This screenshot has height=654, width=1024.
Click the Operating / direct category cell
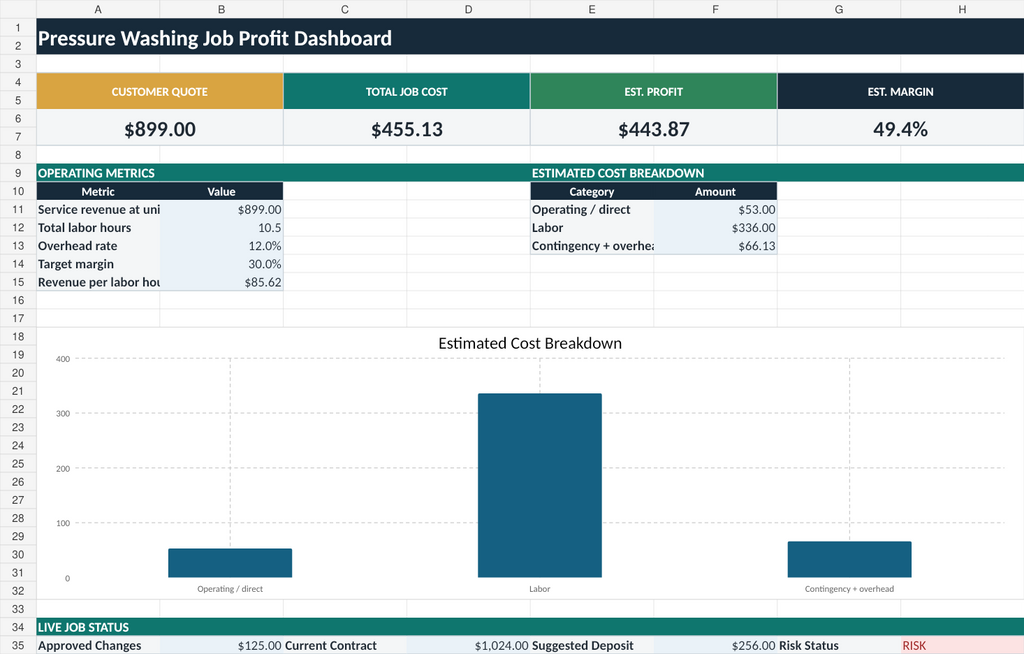[x=592, y=210]
